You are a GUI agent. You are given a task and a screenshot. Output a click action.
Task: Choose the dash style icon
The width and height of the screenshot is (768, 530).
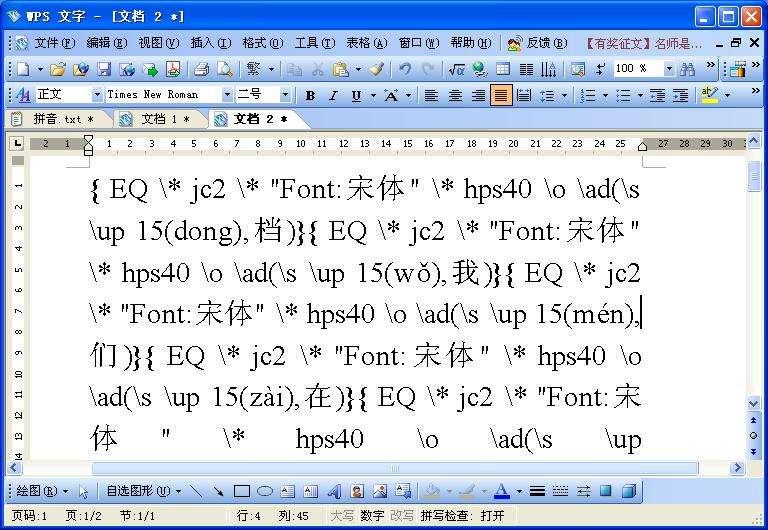(x=560, y=491)
